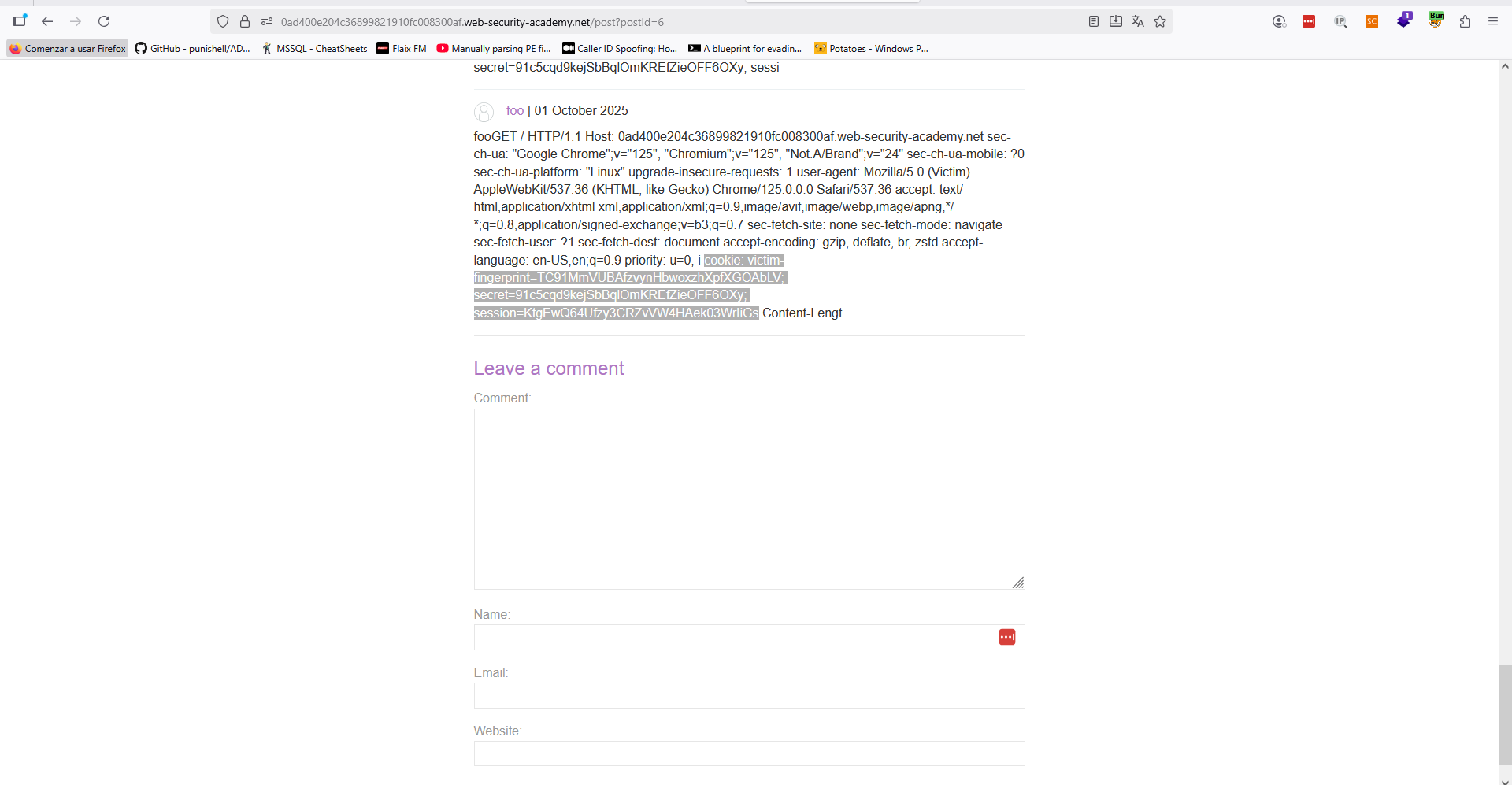The image size is (1512, 785).
Task: Click into the Name input field
Action: 732,637
